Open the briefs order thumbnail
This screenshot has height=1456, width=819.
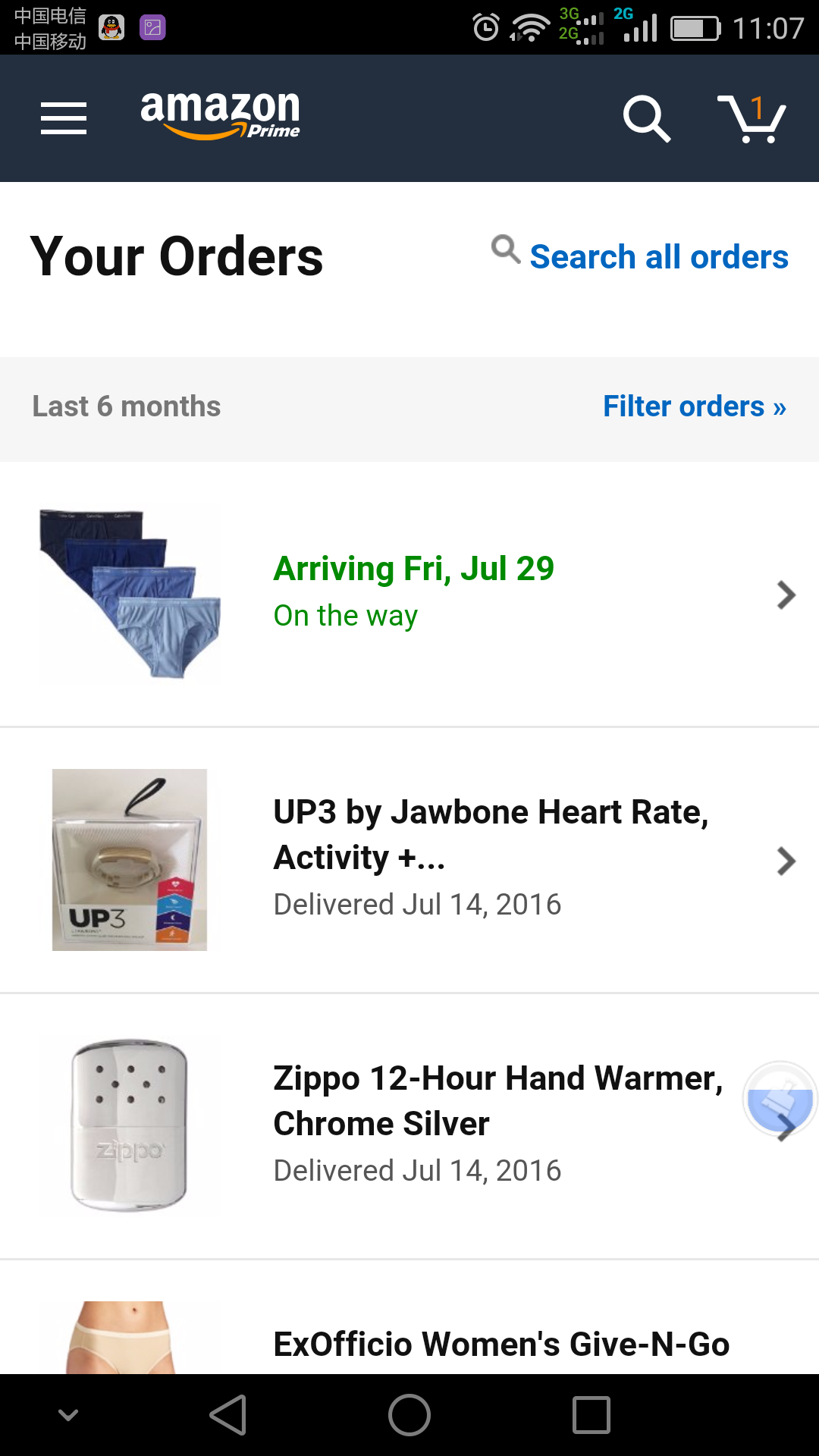(x=130, y=595)
